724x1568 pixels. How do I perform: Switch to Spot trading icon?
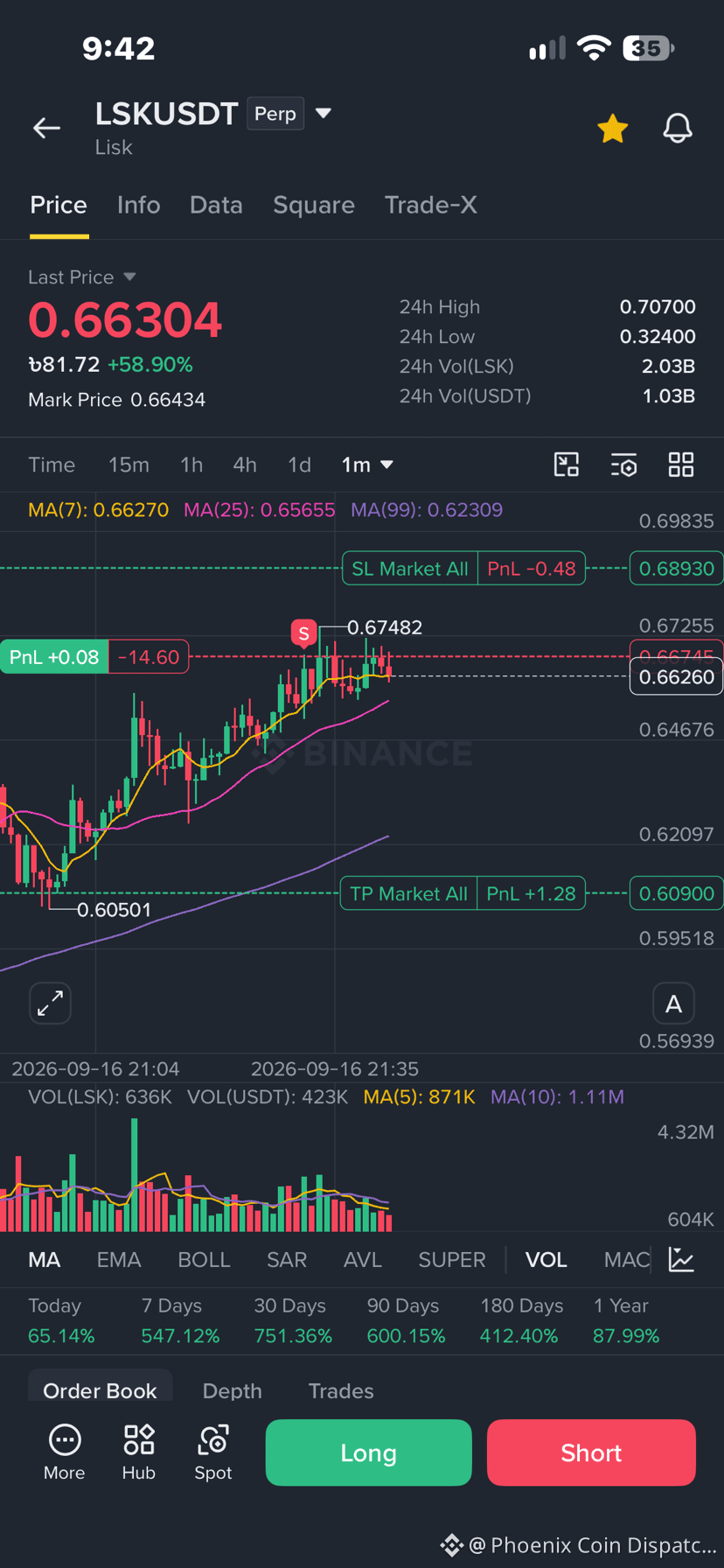pyautogui.click(x=213, y=1452)
